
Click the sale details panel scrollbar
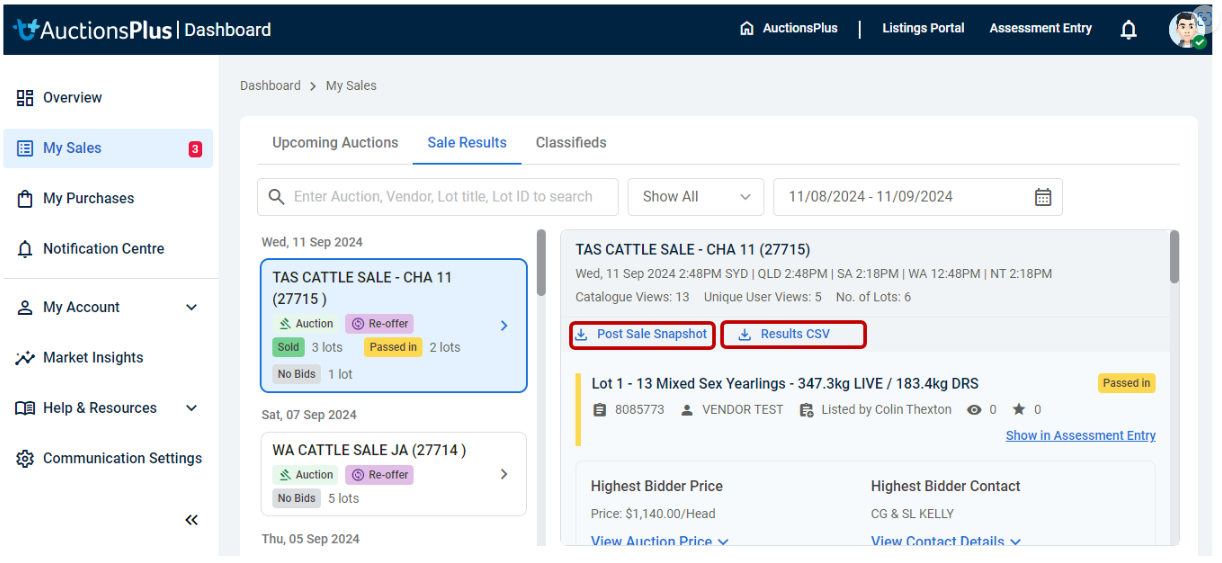click(x=1174, y=256)
